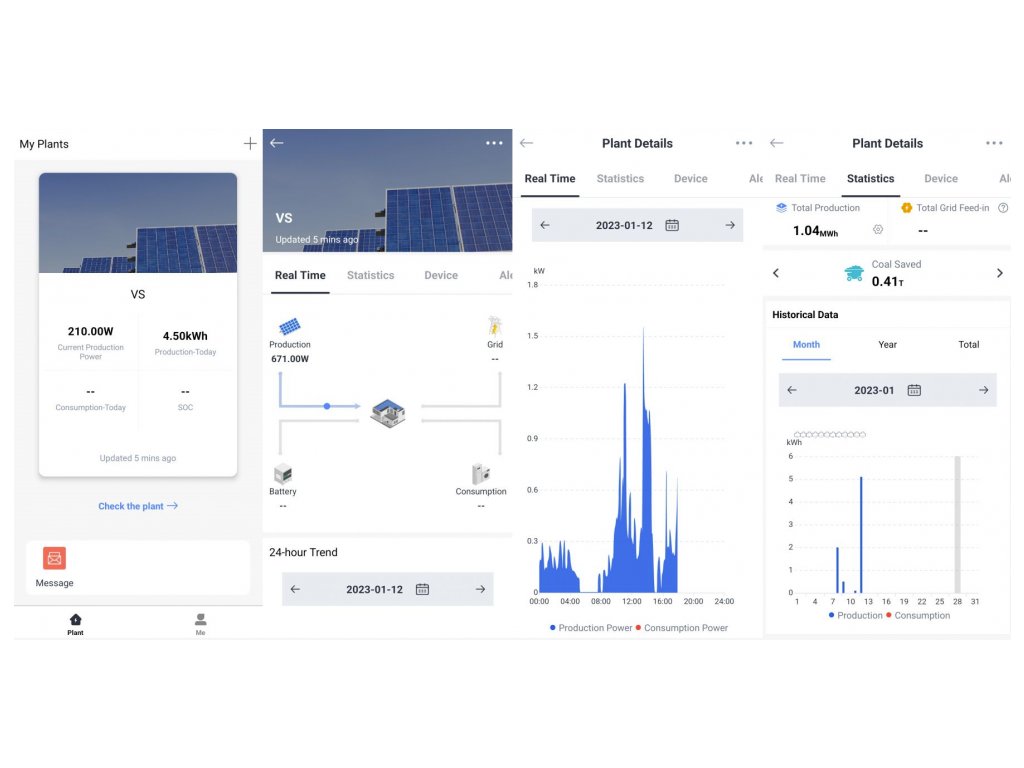Viewport: 1024px width, 768px height.
Task: Previous month arrow beside 2023-01
Action: [792, 390]
